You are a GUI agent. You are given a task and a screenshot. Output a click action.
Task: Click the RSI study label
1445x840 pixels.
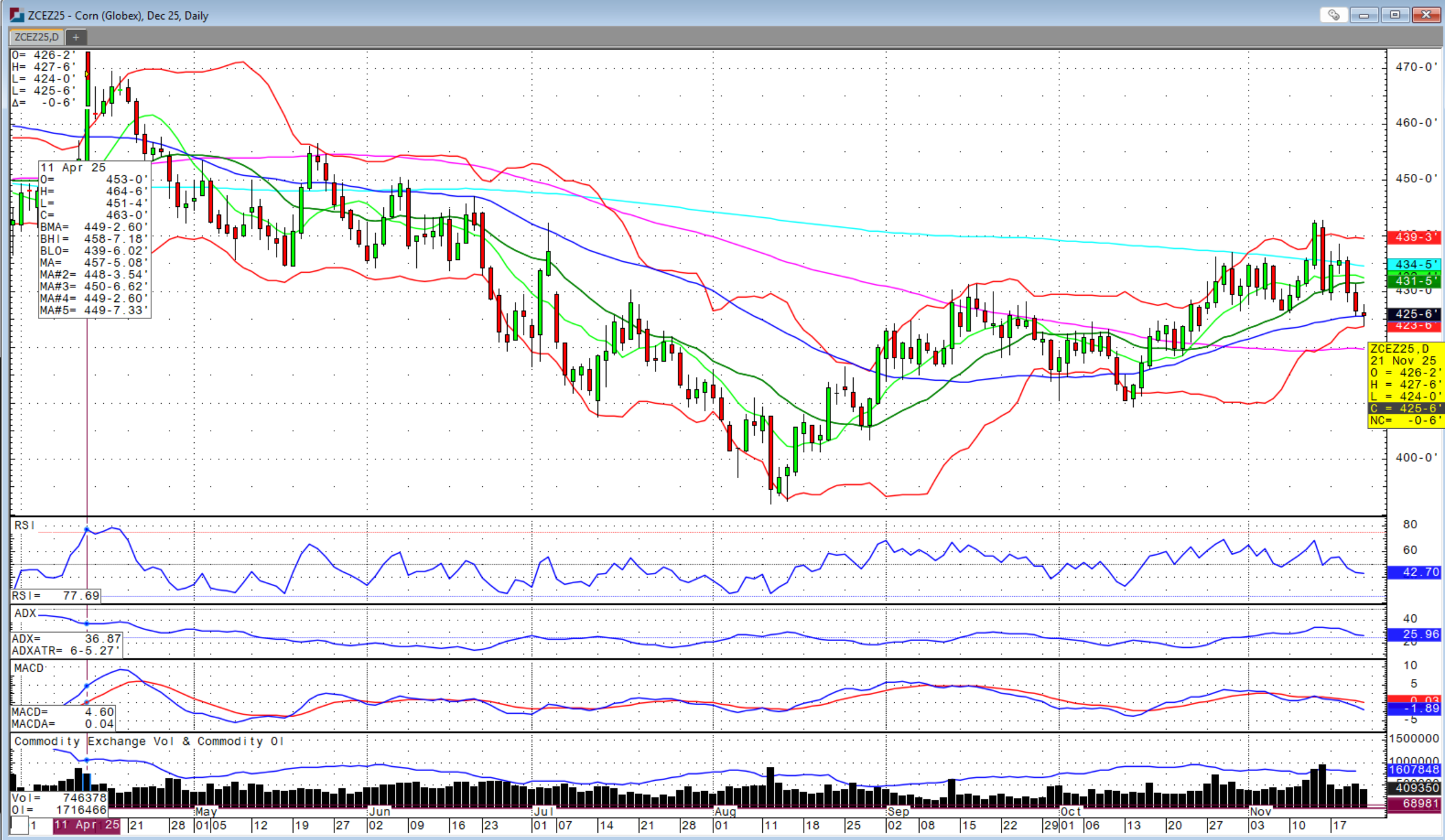pyautogui.click(x=24, y=525)
